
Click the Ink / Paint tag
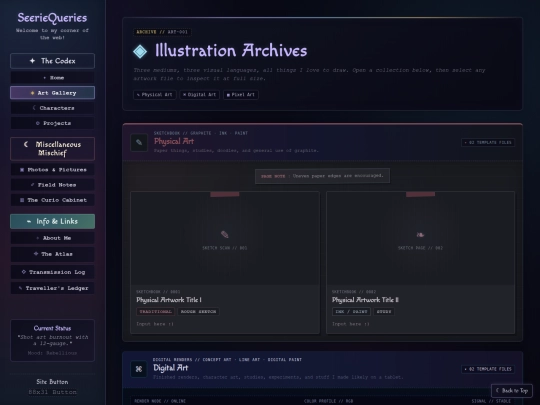click(351, 312)
